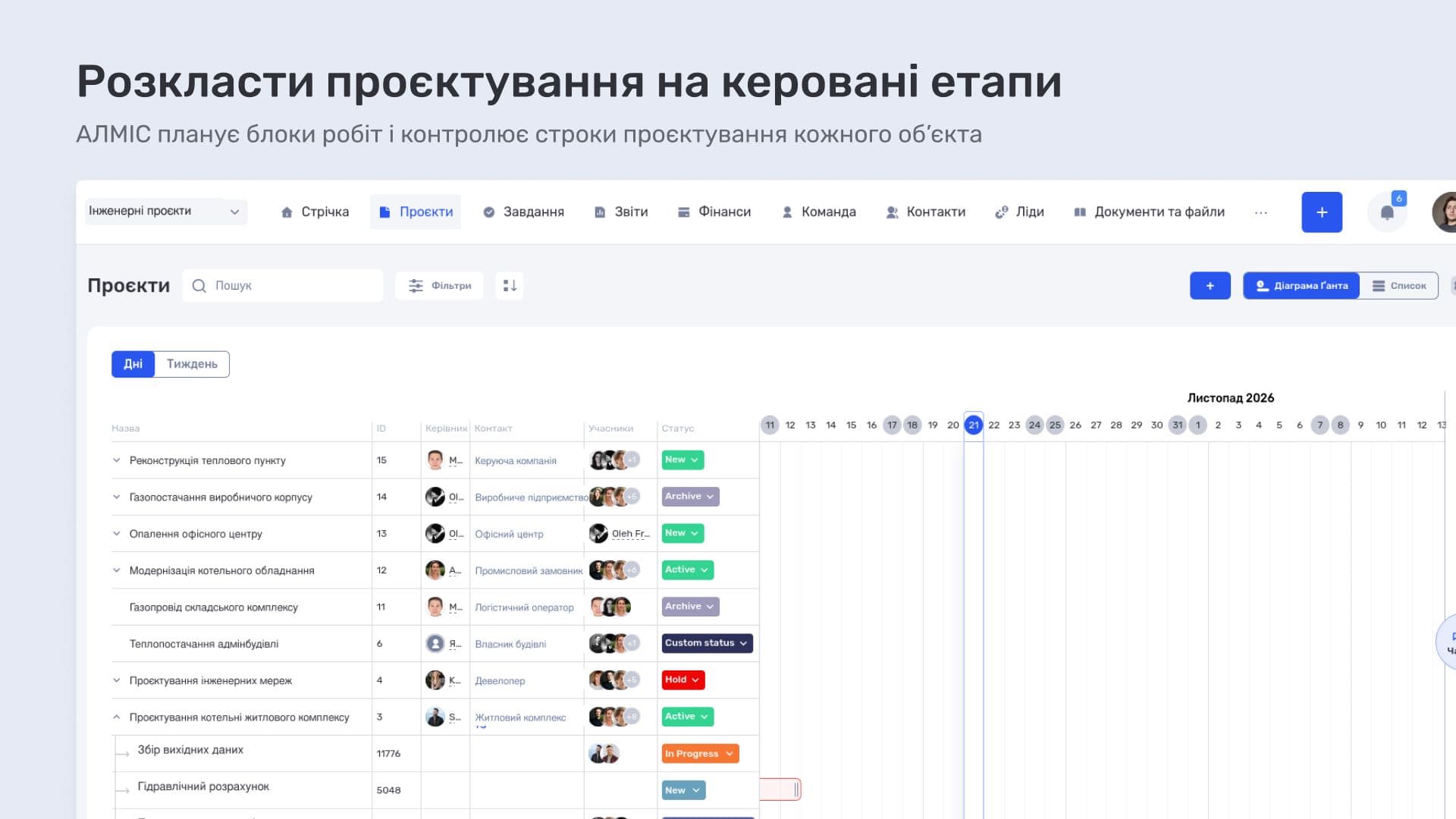Click the book icon beside Документи та файли
The height and width of the screenshot is (819, 1456).
(x=1080, y=212)
